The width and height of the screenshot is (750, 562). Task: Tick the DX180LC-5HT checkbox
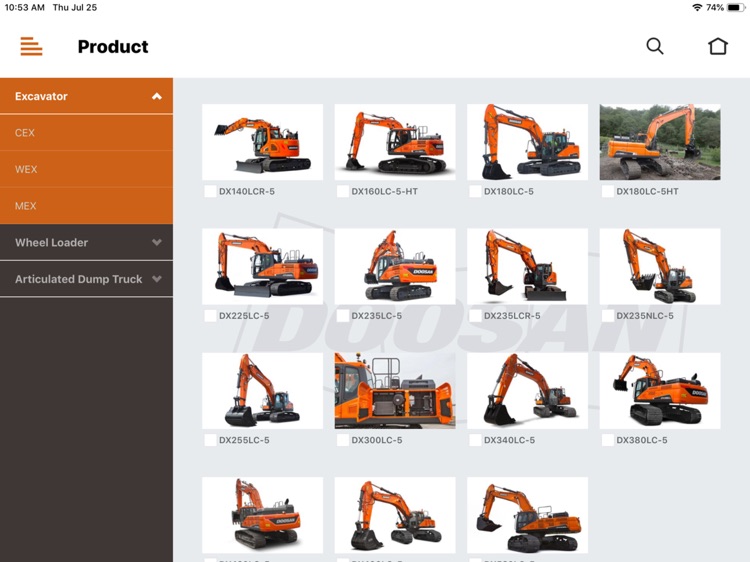[x=608, y=191]
